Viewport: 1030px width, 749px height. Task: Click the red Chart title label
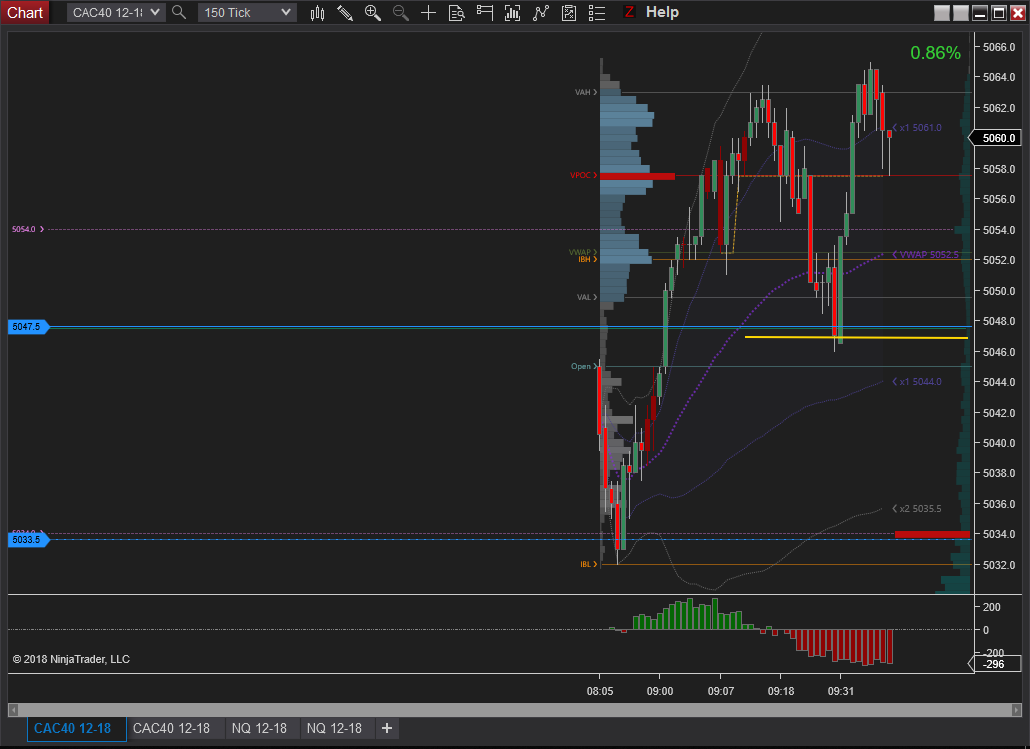click(25, 12)
